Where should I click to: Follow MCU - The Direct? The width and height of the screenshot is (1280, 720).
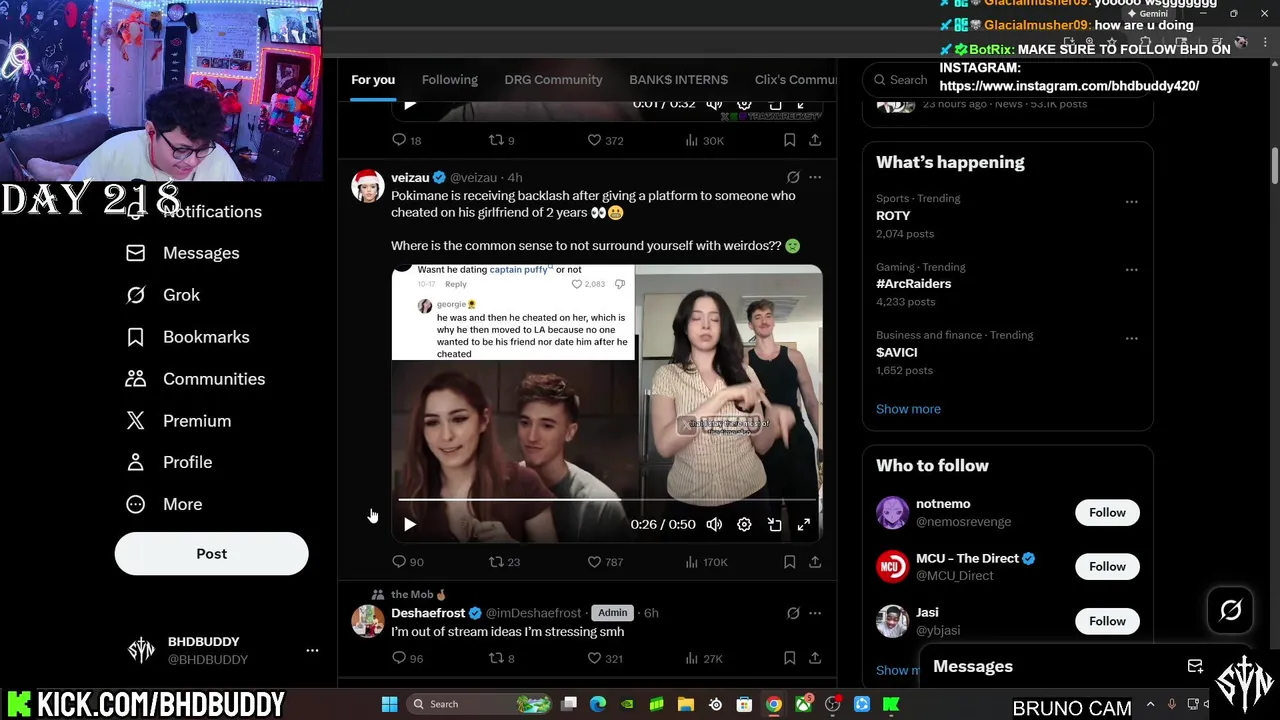1107,567
